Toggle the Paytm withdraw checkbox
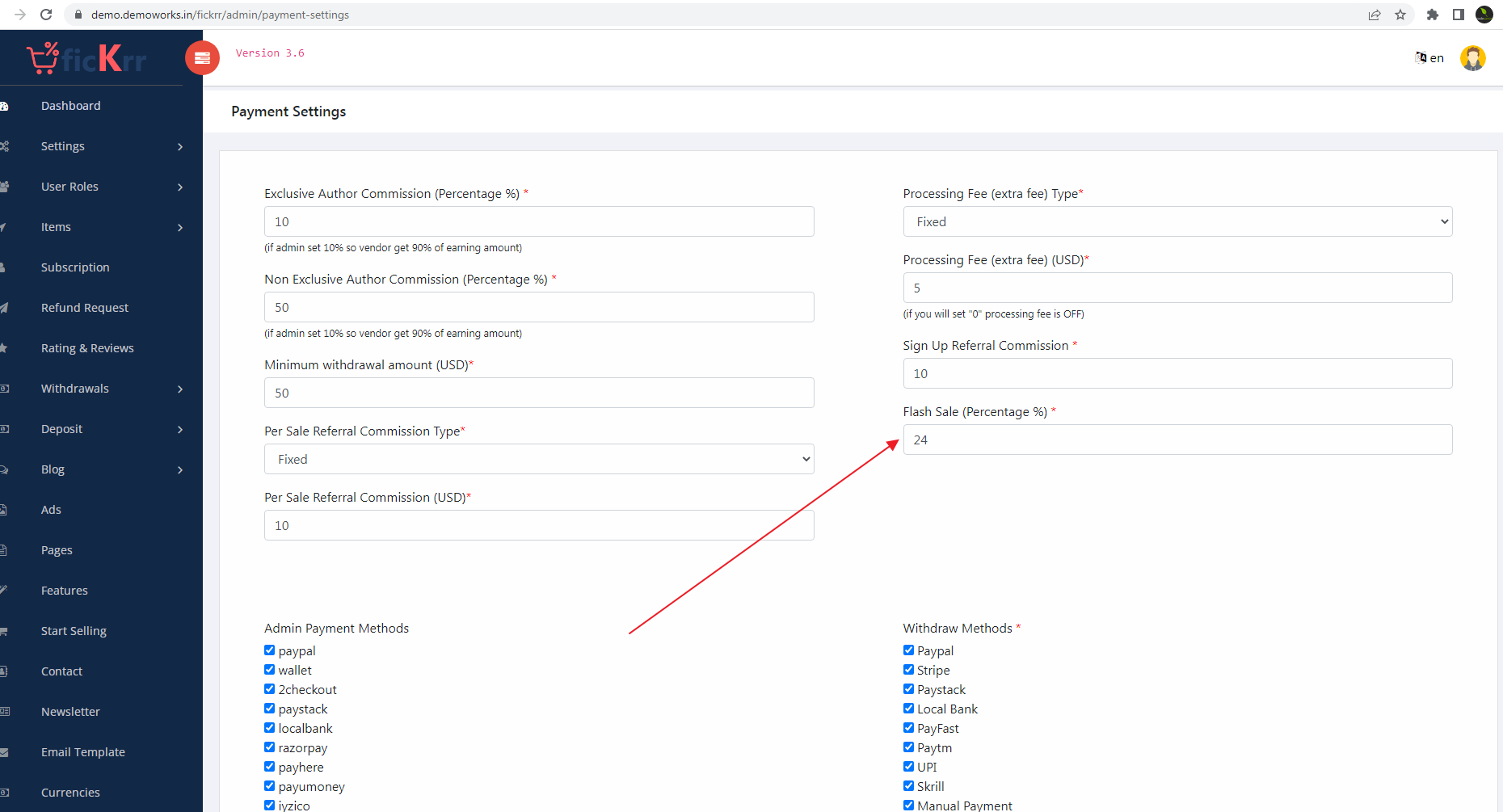 coord(909,747)
